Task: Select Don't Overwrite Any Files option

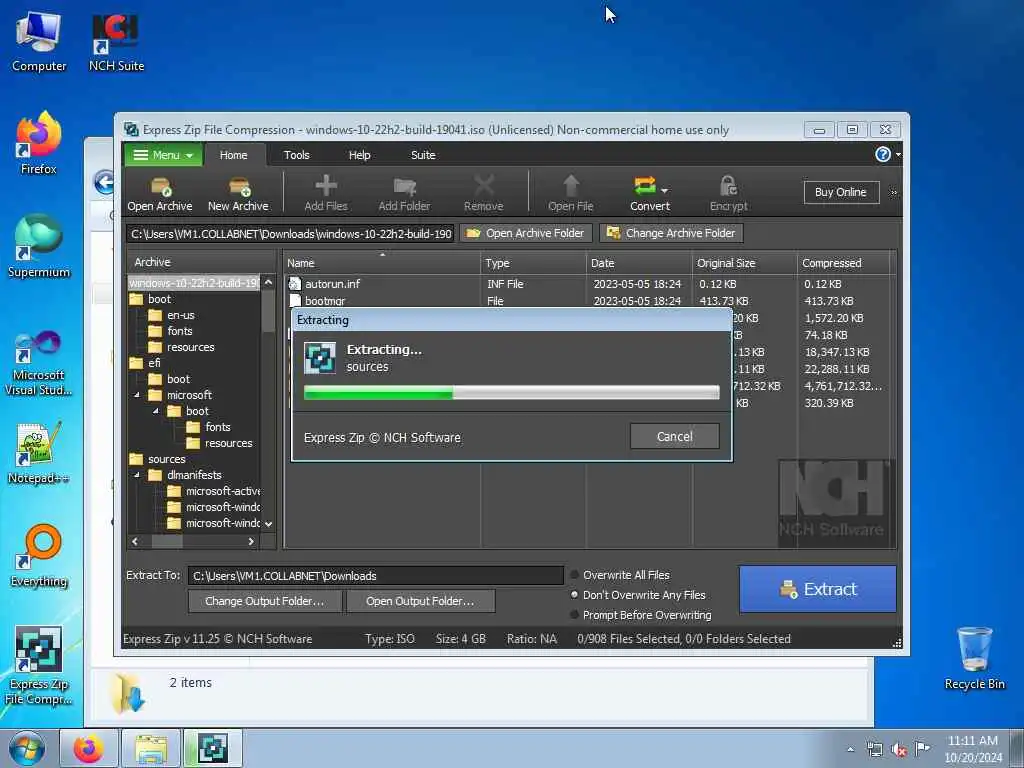Action: [638, 595]
